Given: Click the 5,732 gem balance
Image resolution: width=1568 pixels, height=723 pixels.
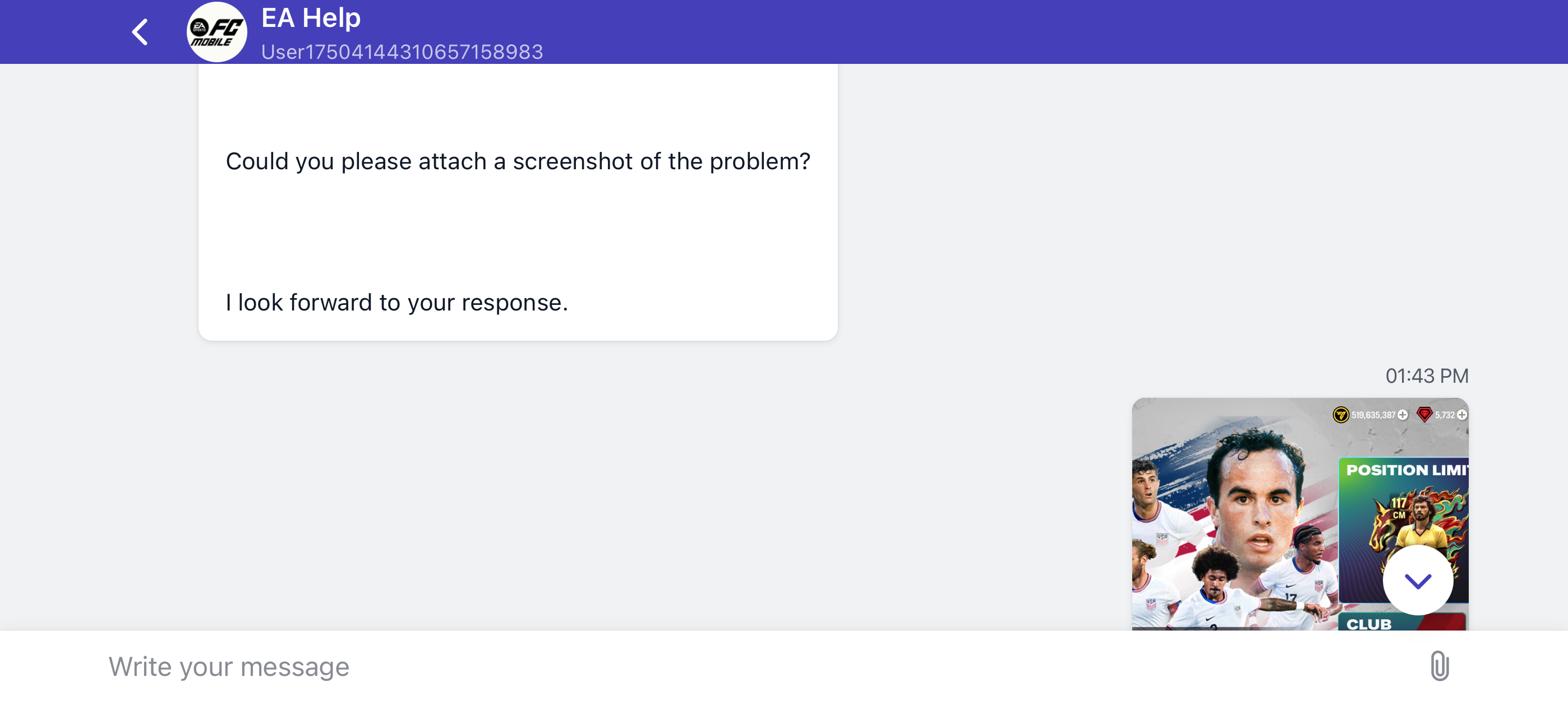Looking at the screenshot, I should coord(1445,415).
